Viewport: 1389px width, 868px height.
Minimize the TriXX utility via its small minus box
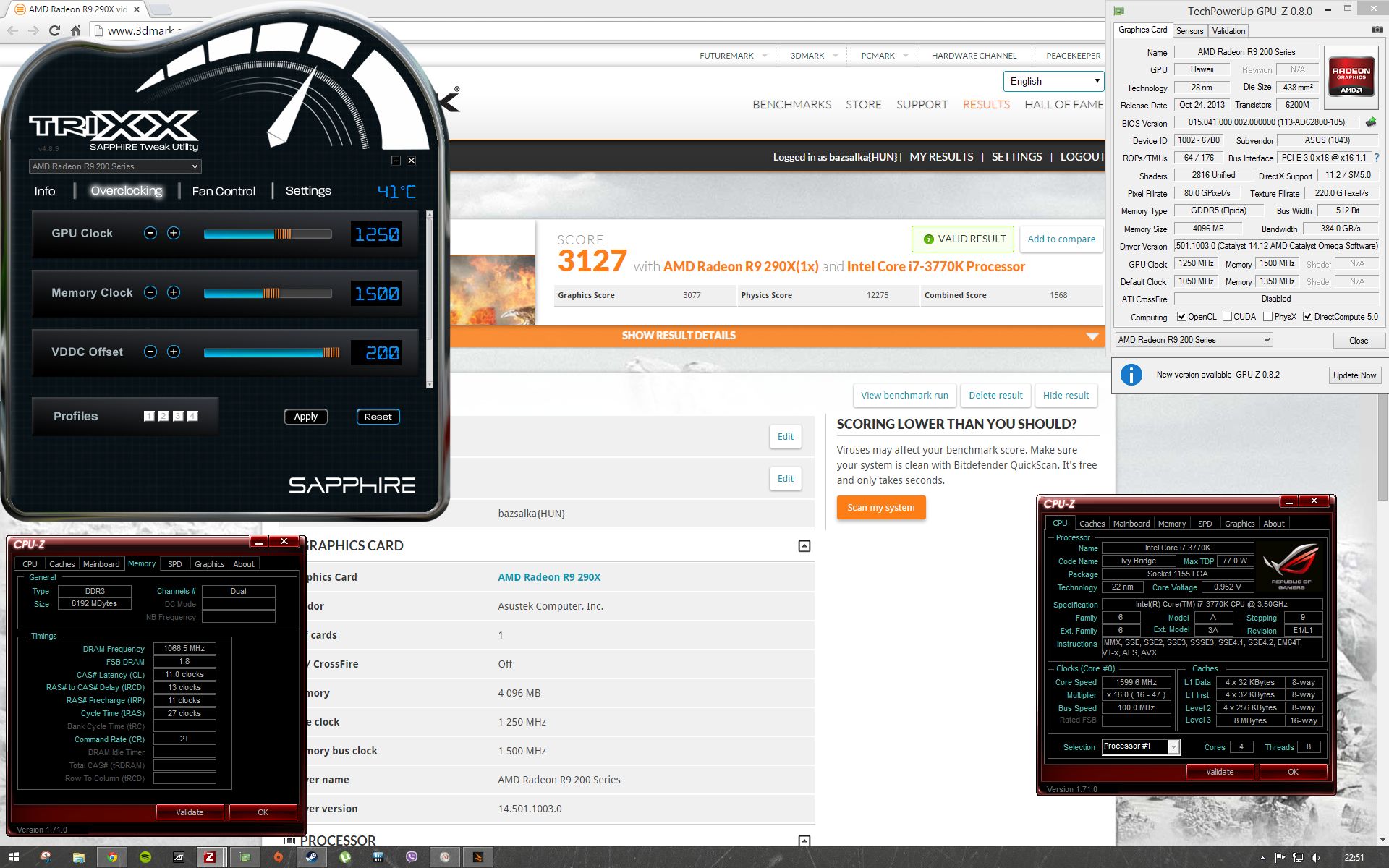(x=396, y=161)
